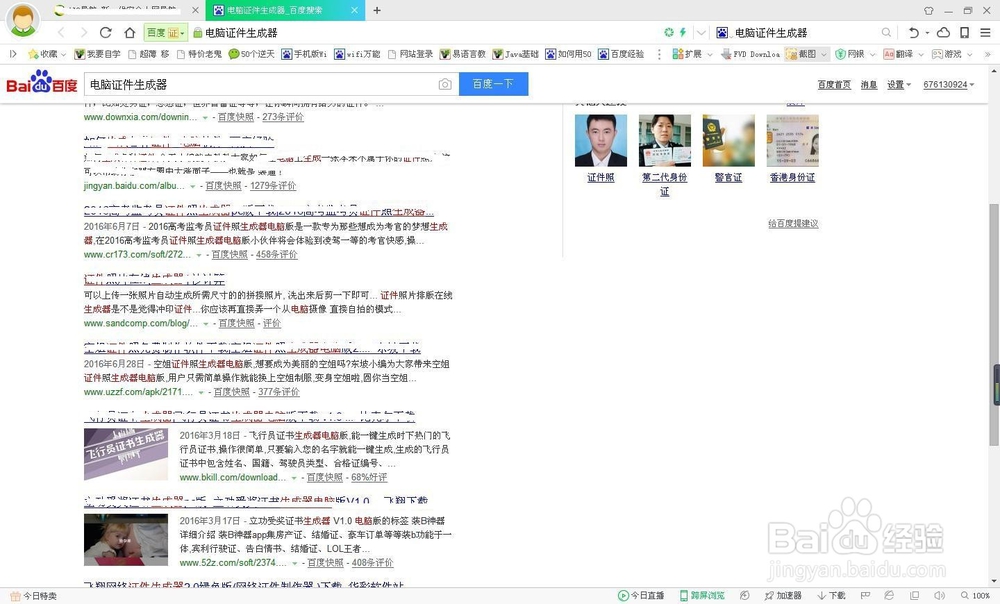The width and height of the screenshot is (1000, 604).
Task: Open the wifi万能 bookmark
Action: (x=358, y=54)
